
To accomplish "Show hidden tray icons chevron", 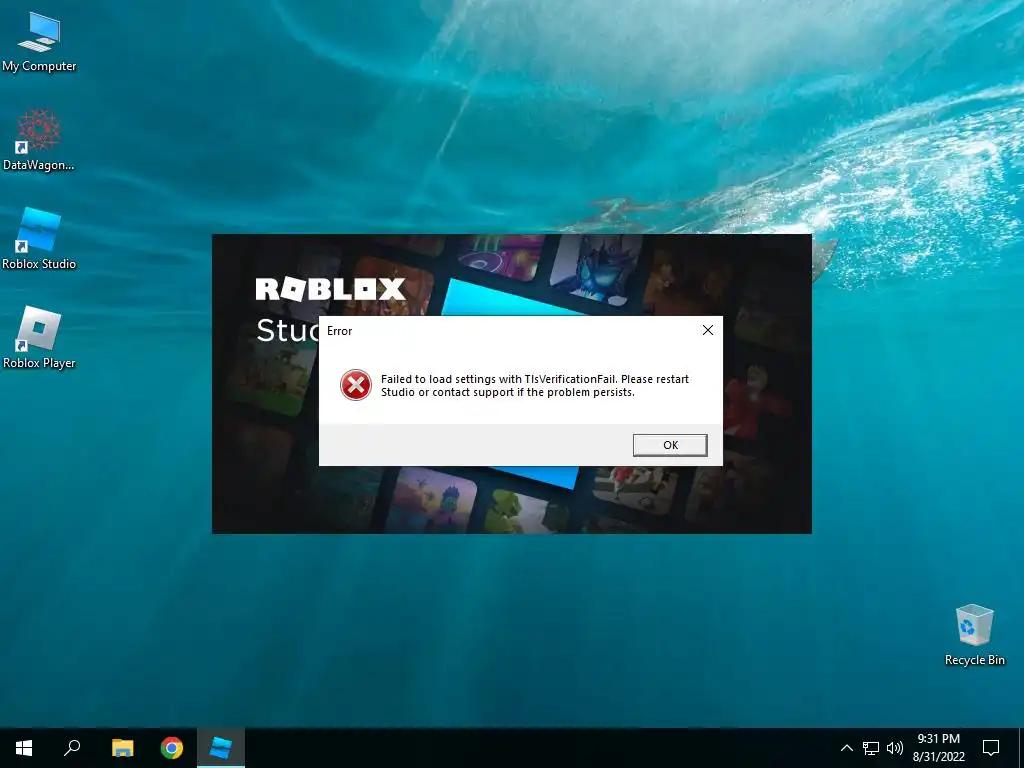I will (846, 748).
